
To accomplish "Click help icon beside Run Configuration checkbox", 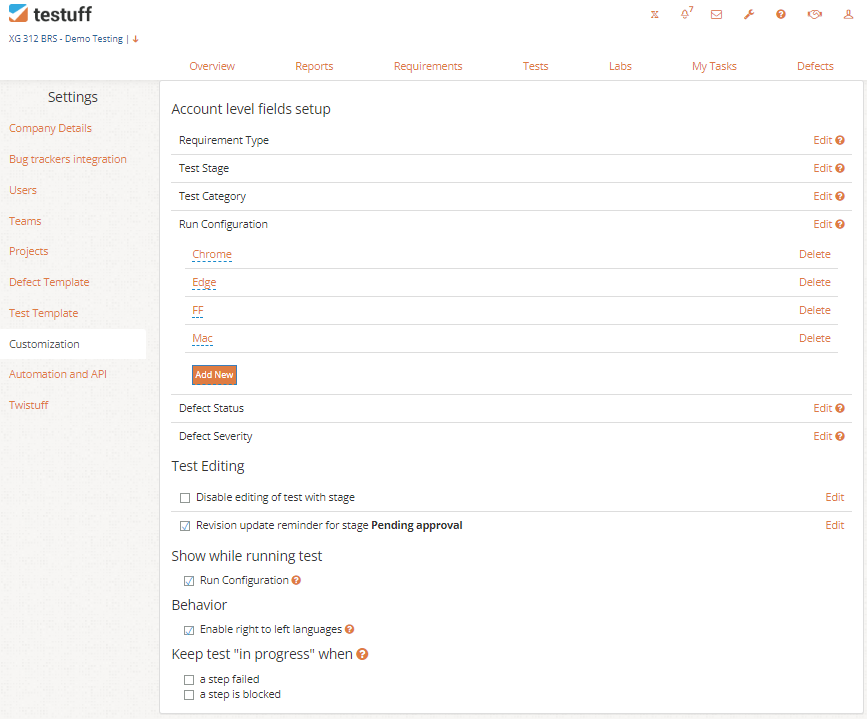I will pyautogui.click(x=296, y=580).
